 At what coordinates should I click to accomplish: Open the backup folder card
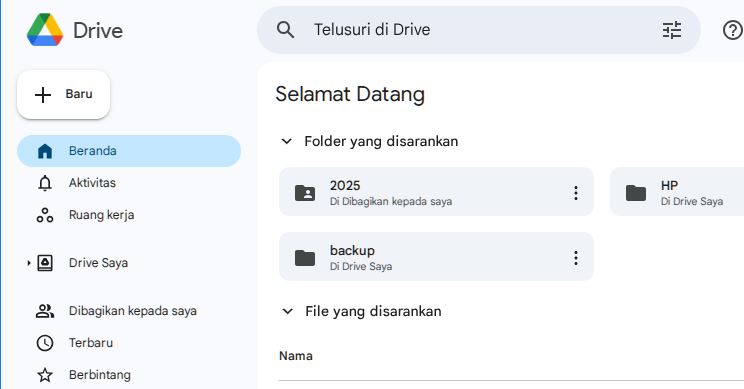[436, 257]
